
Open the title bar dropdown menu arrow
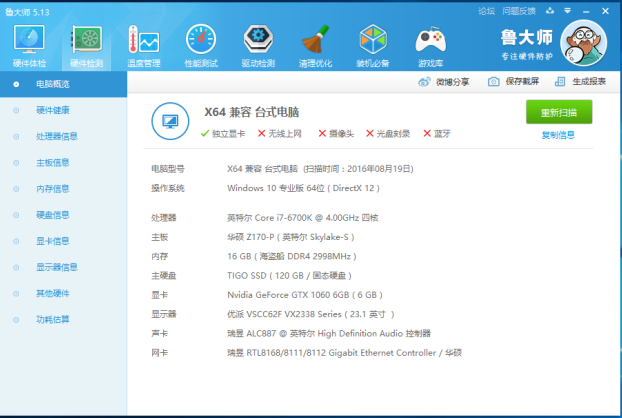568,11
